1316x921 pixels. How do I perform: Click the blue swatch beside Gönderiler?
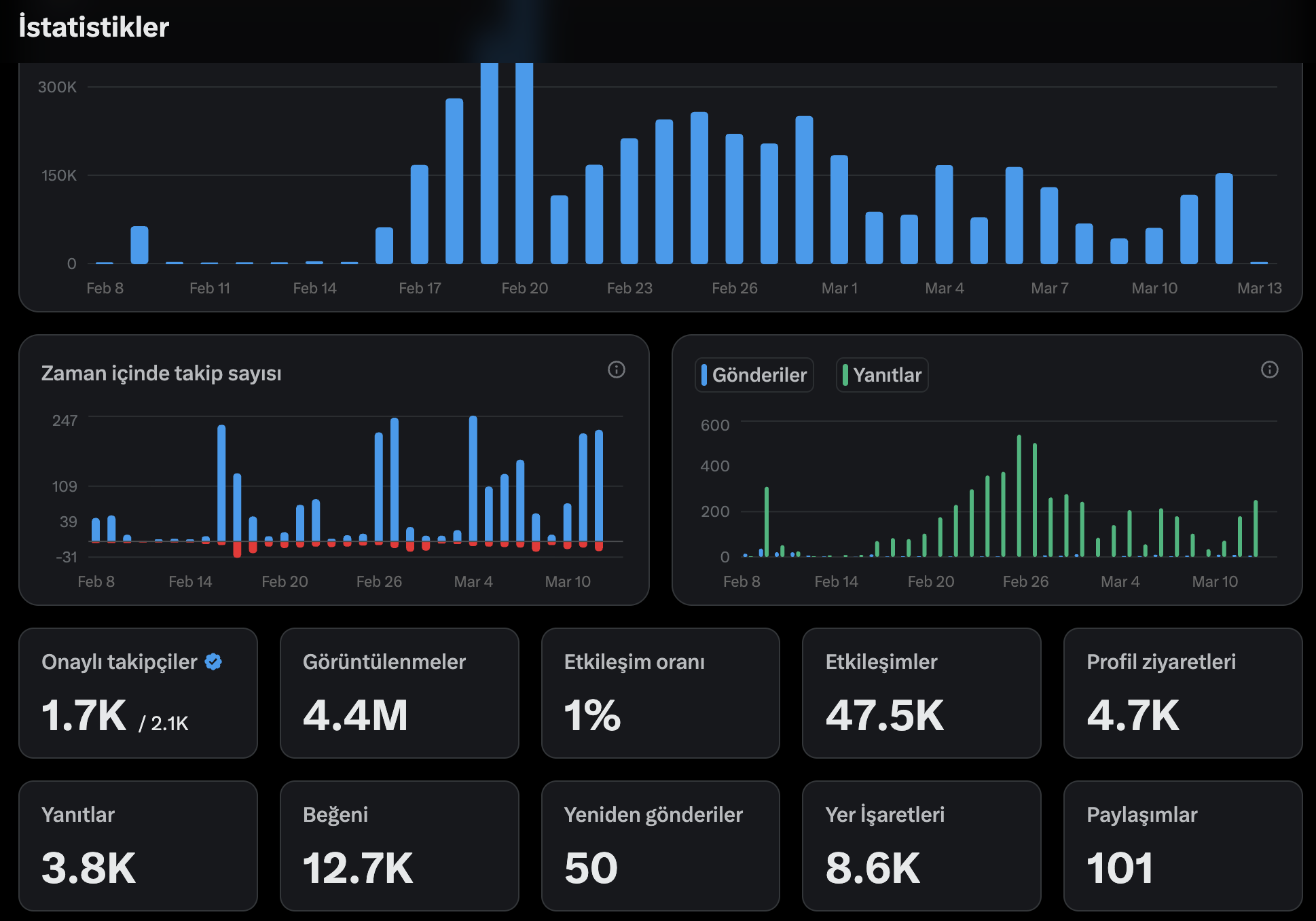[704, 375]
